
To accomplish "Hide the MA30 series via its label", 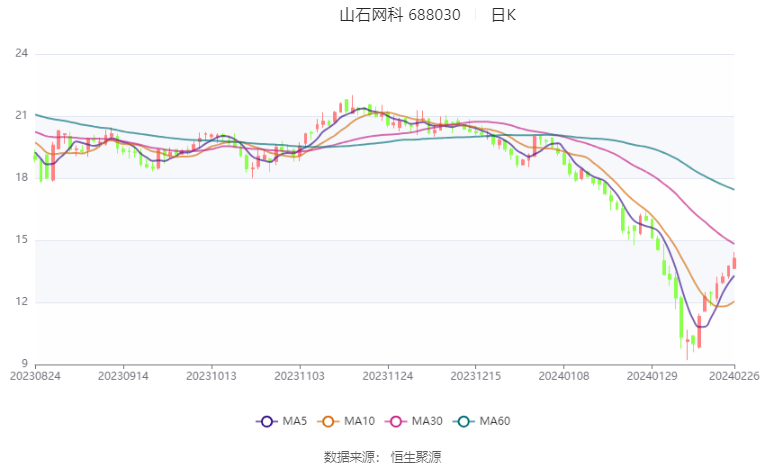I will click(x=427, y=421).
